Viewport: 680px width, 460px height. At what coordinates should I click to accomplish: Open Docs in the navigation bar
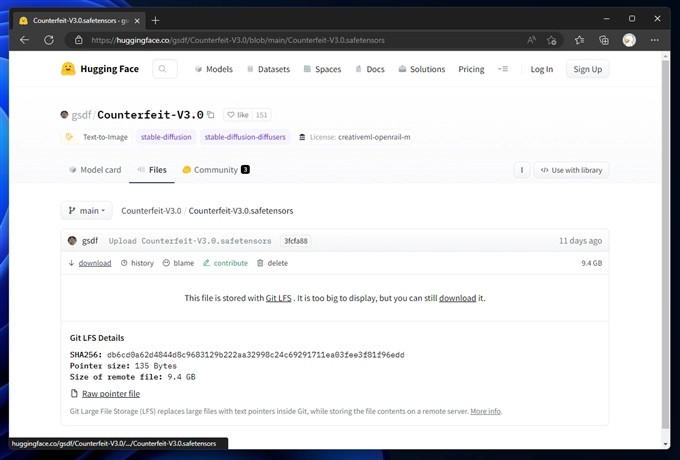tap(370, 69)
